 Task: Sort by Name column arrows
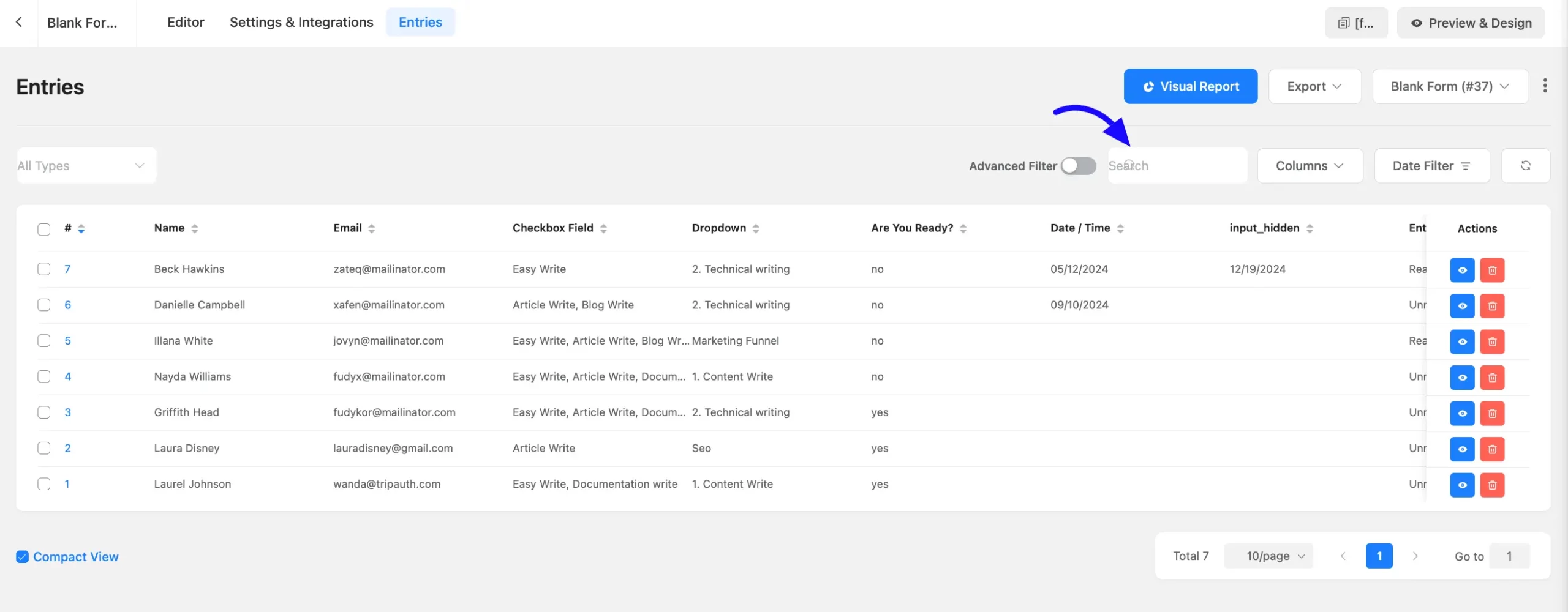coord(195,228)
